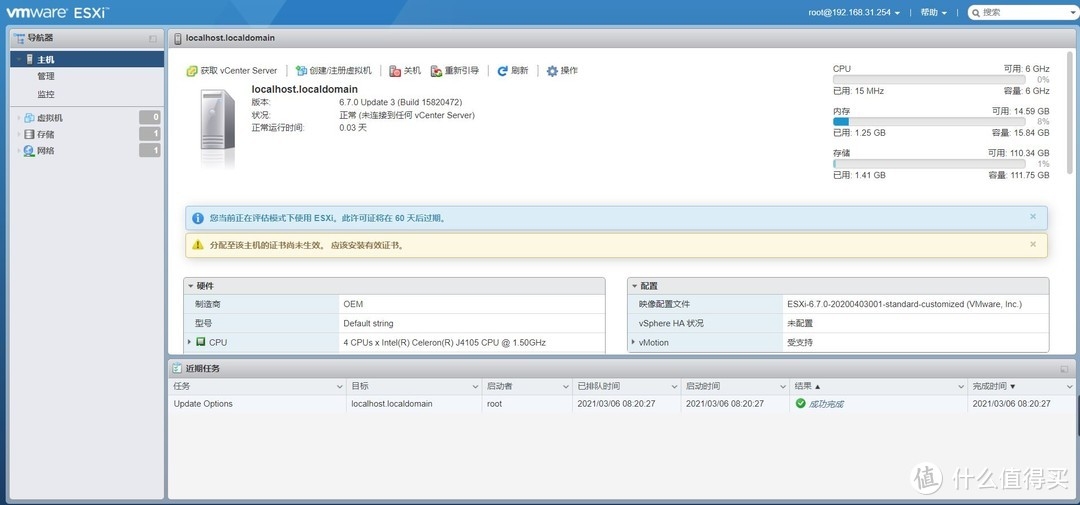The width and height of the screenshot is (1080, 505).
Task: Open the 启动者 column dropdown arrow
Action: tap(565, 387)
